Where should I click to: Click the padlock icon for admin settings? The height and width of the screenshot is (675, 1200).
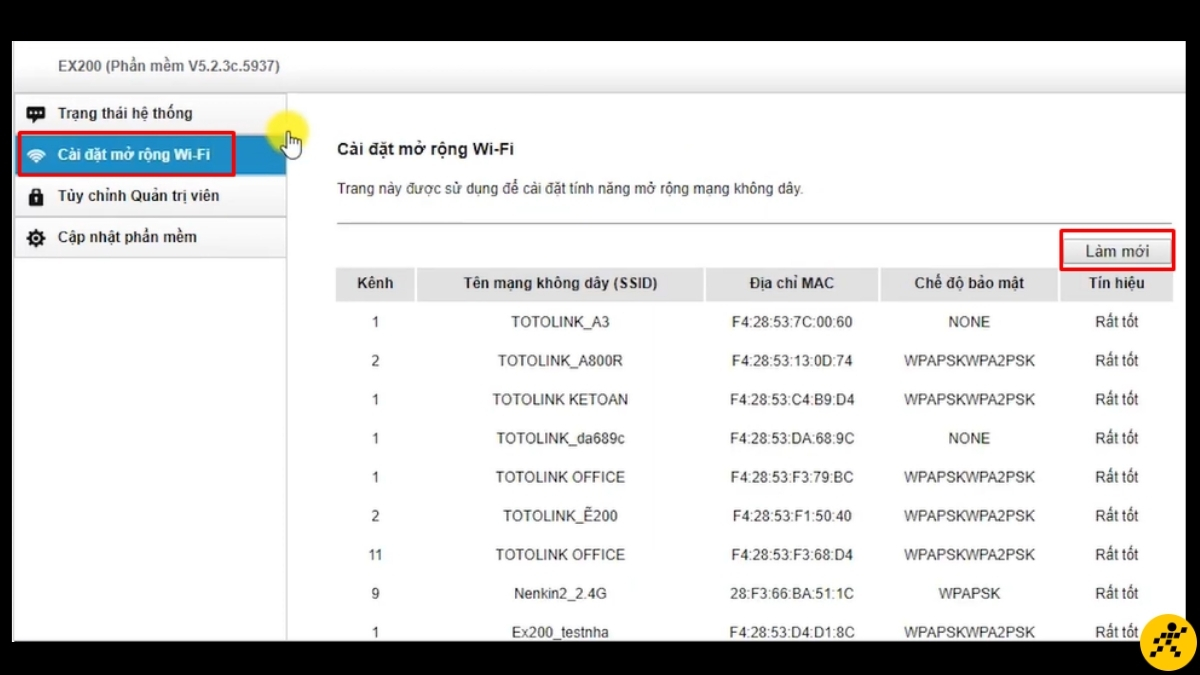[36, 197]
